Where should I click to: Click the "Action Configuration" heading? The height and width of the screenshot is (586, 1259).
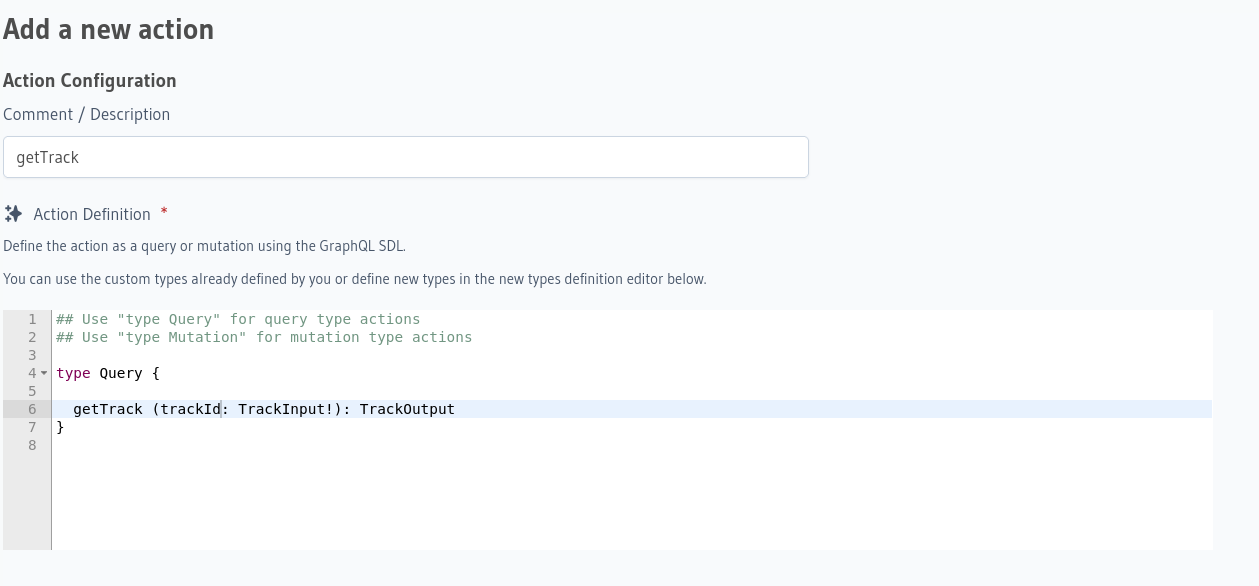click(x=90, y=81)
